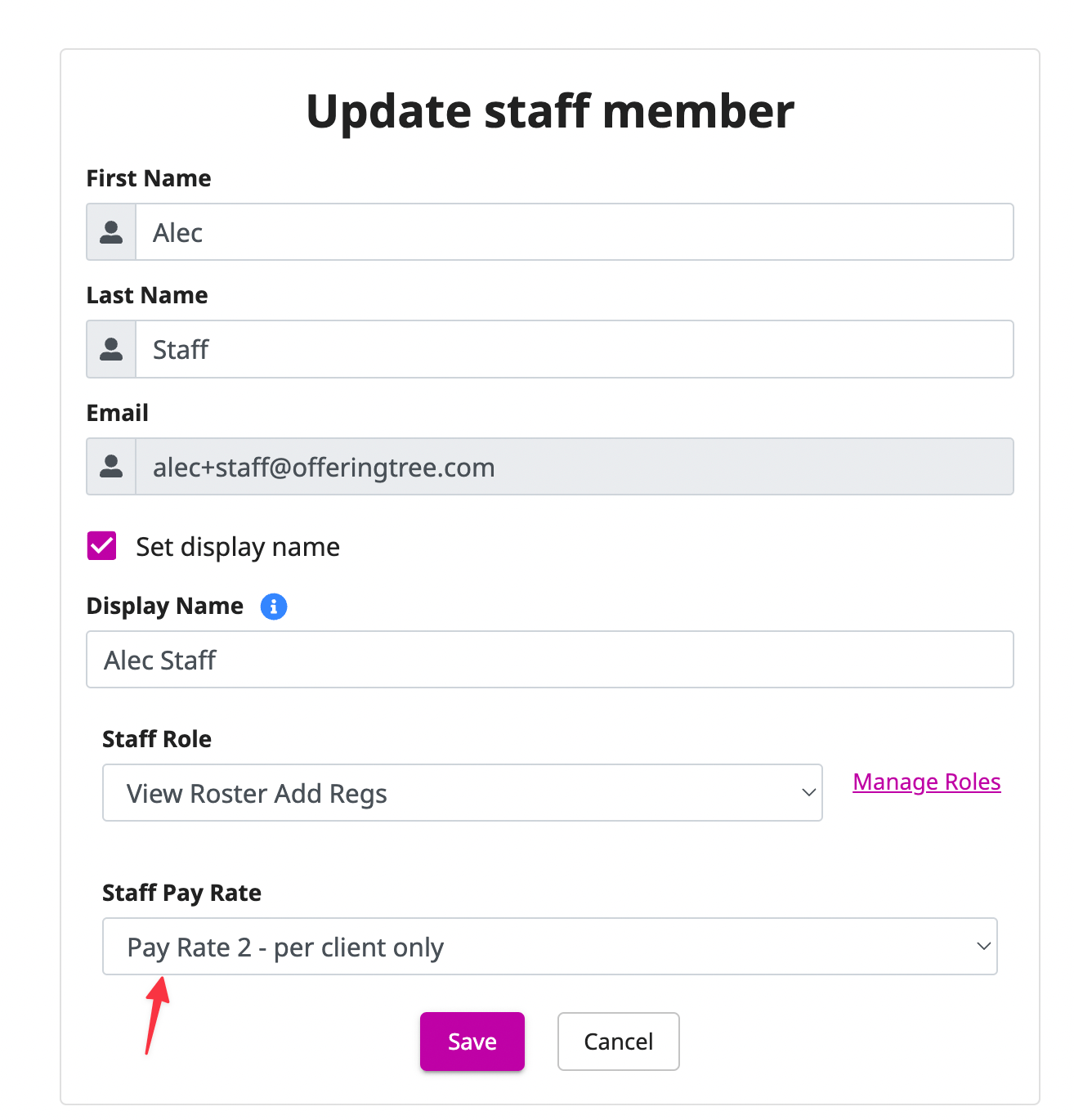Click the person icon beside the First Name field
This screenshot has height=1120, width=1074.
tap(110, 231)
